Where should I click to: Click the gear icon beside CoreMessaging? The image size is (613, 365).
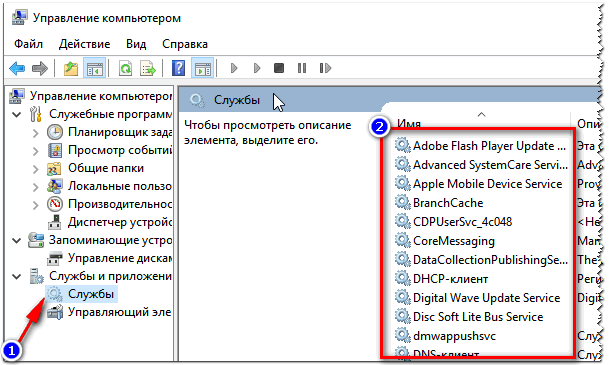tap(402, 240)
